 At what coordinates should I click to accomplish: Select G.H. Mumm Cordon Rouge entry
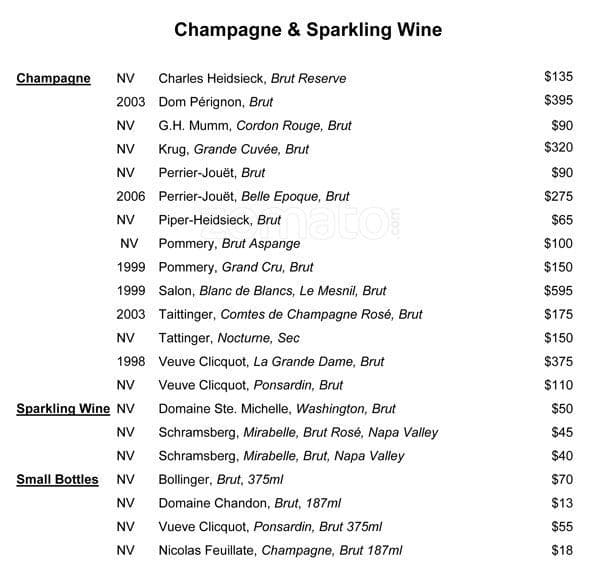(x=255, y=126)
